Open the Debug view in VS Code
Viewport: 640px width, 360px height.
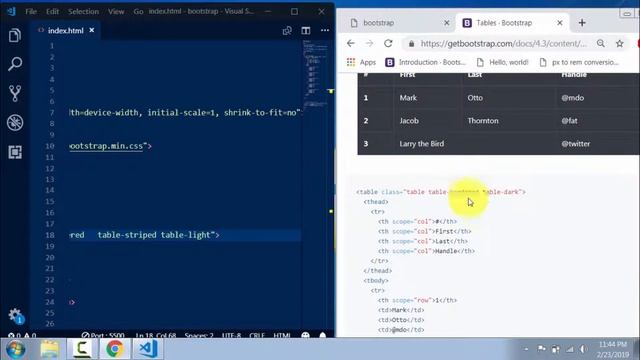15,122
